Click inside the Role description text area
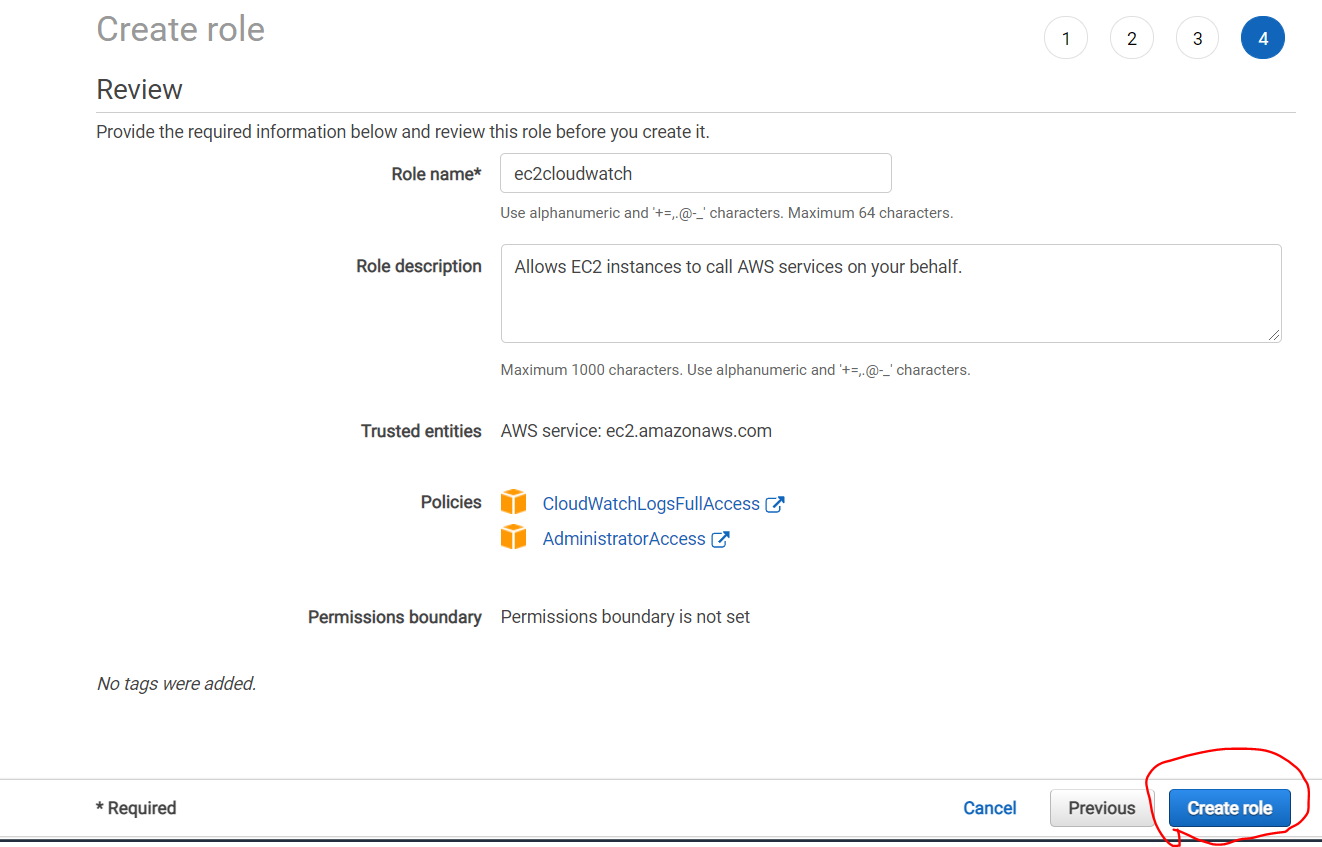 tap(891, 293)
